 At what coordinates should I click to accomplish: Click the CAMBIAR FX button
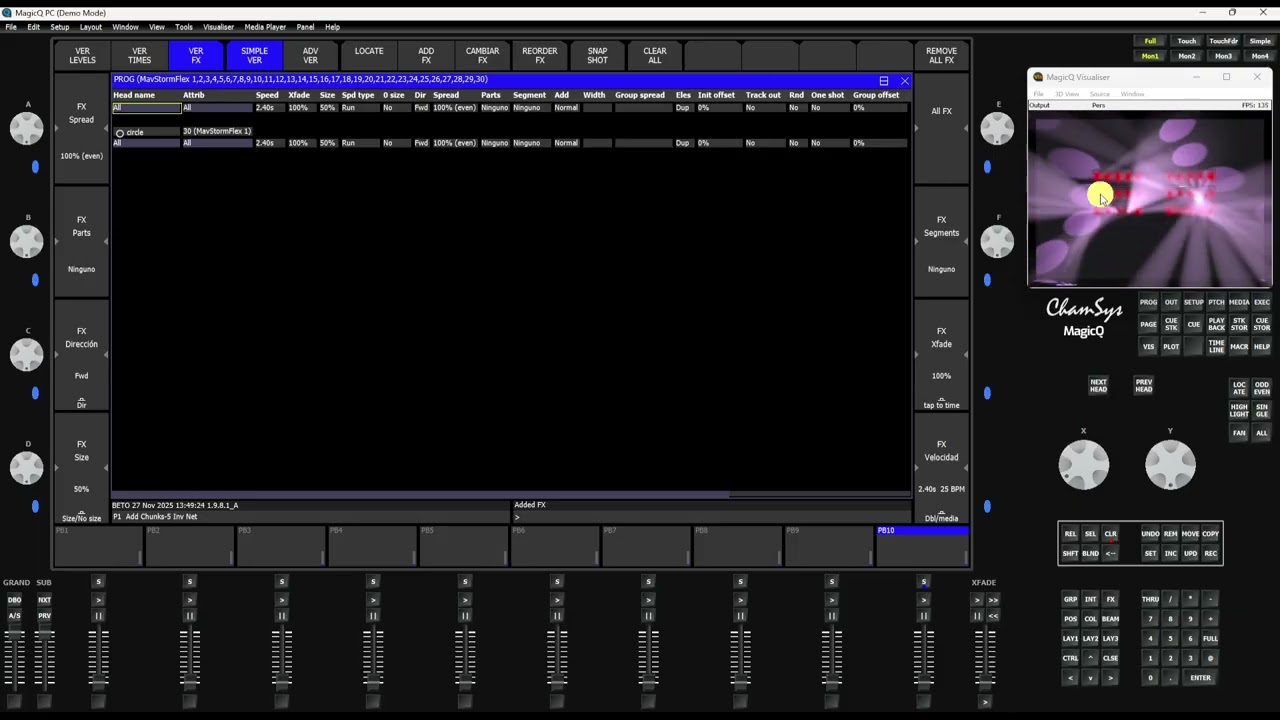click(483, 55)
